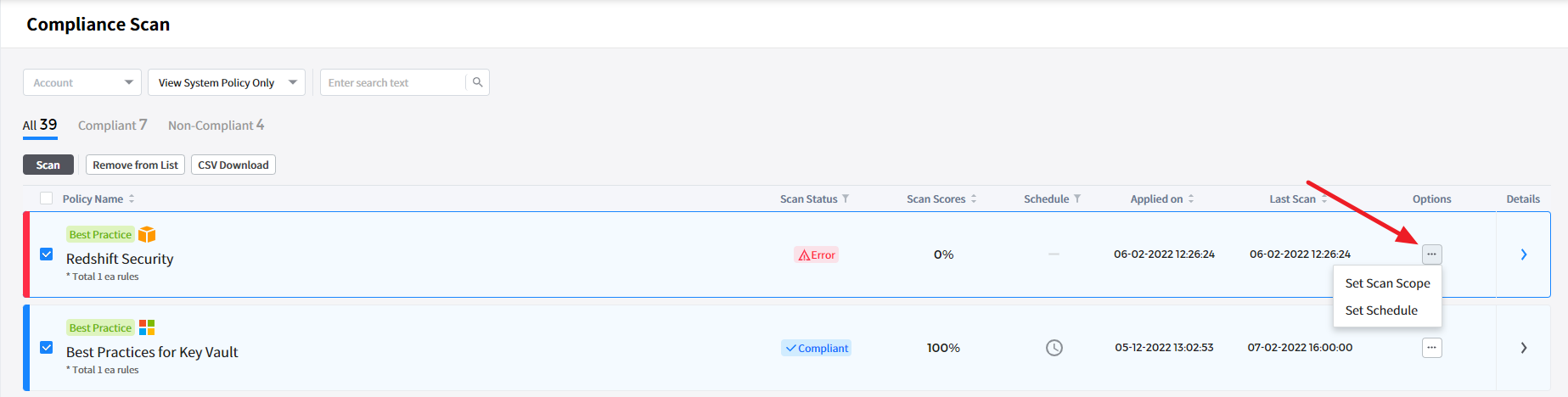The width and height of the screenshot is (1568, 397).
Task: Select Set Schedule menu entry
Action: pos(1381,310)
